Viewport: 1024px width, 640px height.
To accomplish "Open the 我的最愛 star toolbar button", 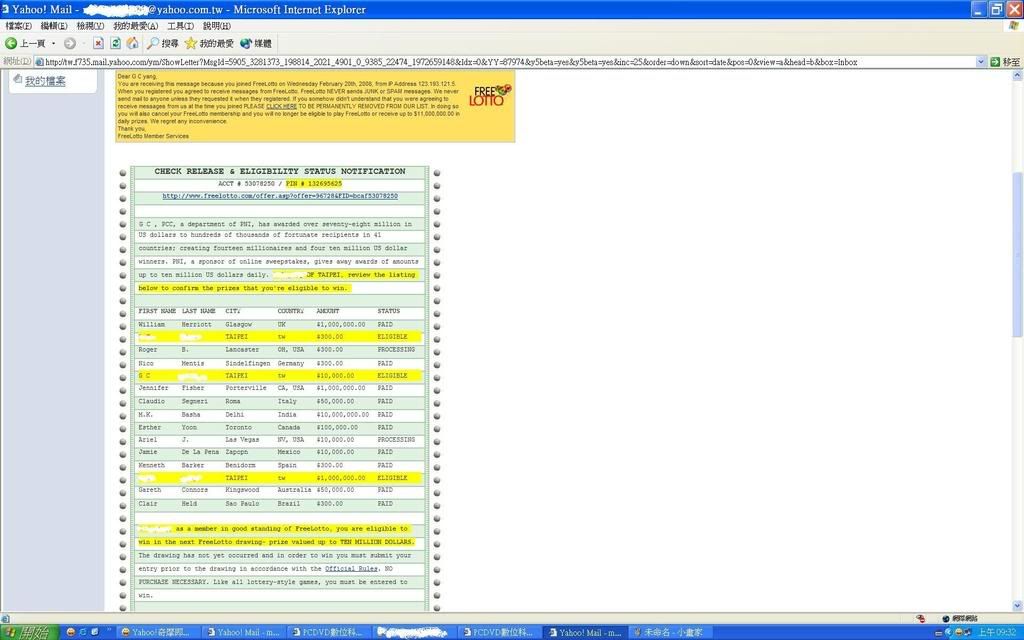I will (209, 43).
